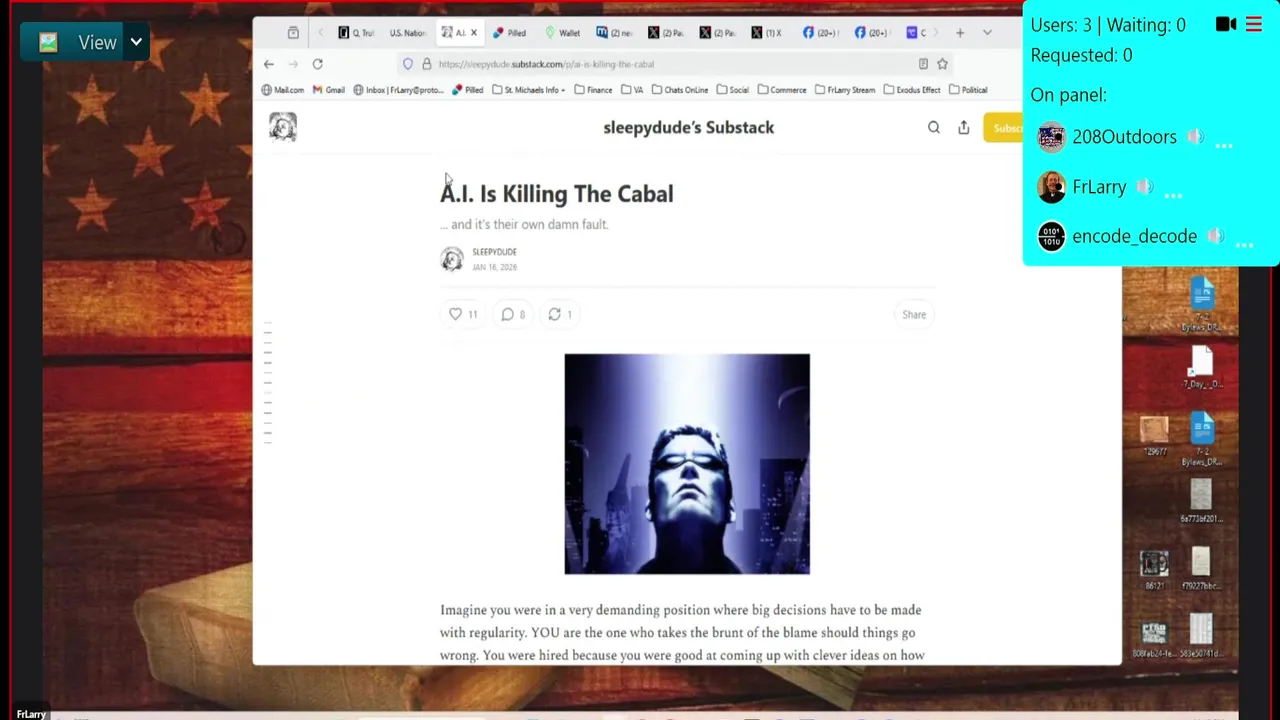
Task: Click the article hero image
Action: tap(687, 464)
